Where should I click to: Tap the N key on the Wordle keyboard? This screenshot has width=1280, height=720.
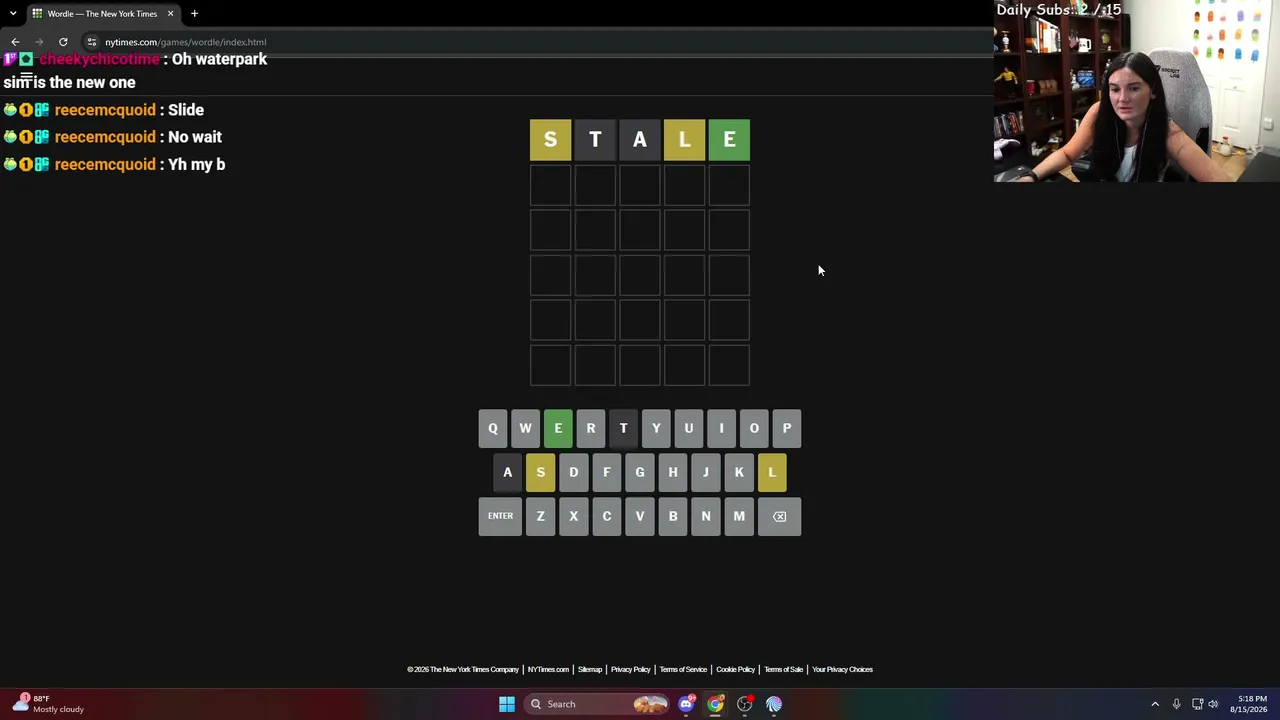point(706,516)
